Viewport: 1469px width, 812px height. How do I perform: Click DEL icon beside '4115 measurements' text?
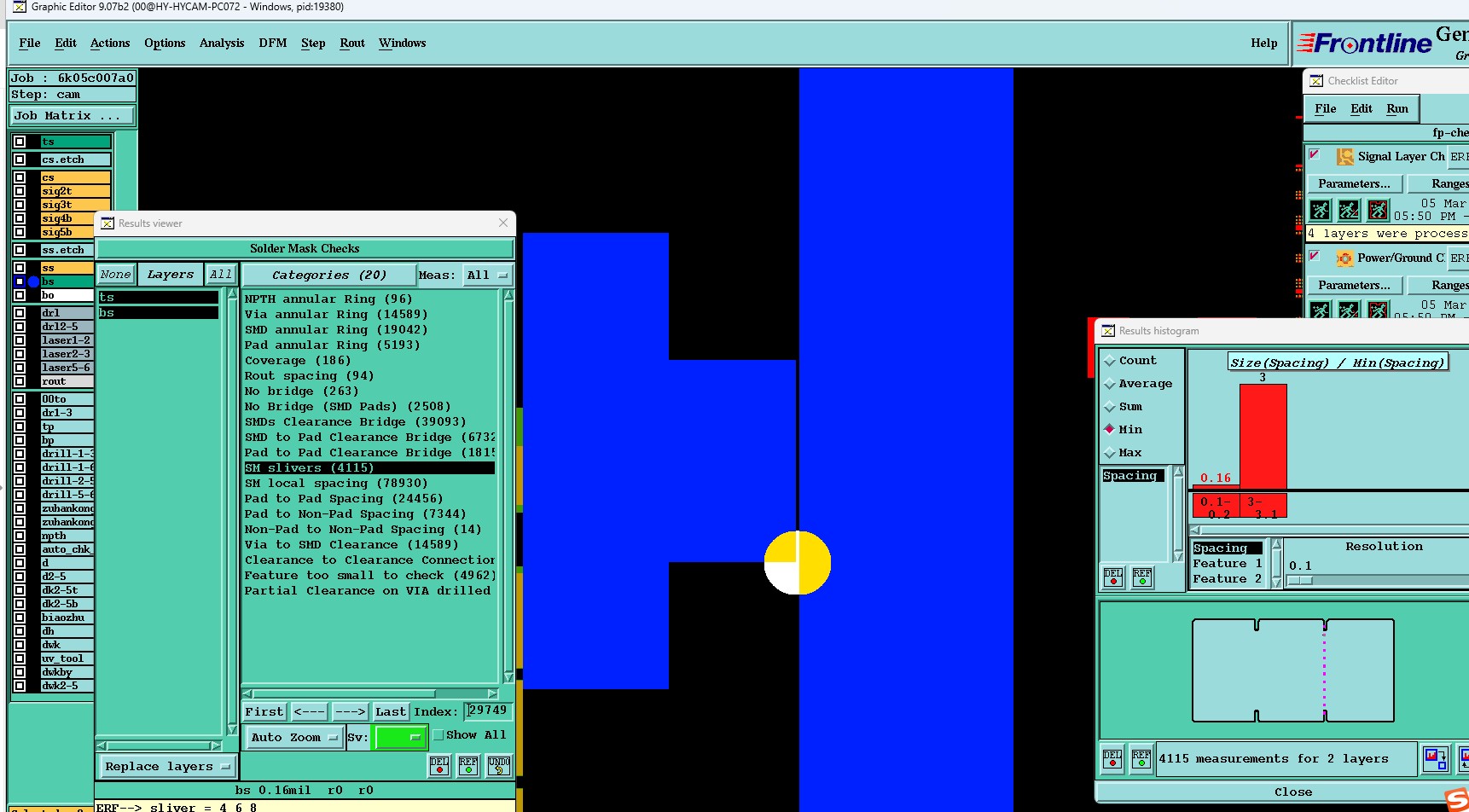(x=1112, y=758)
